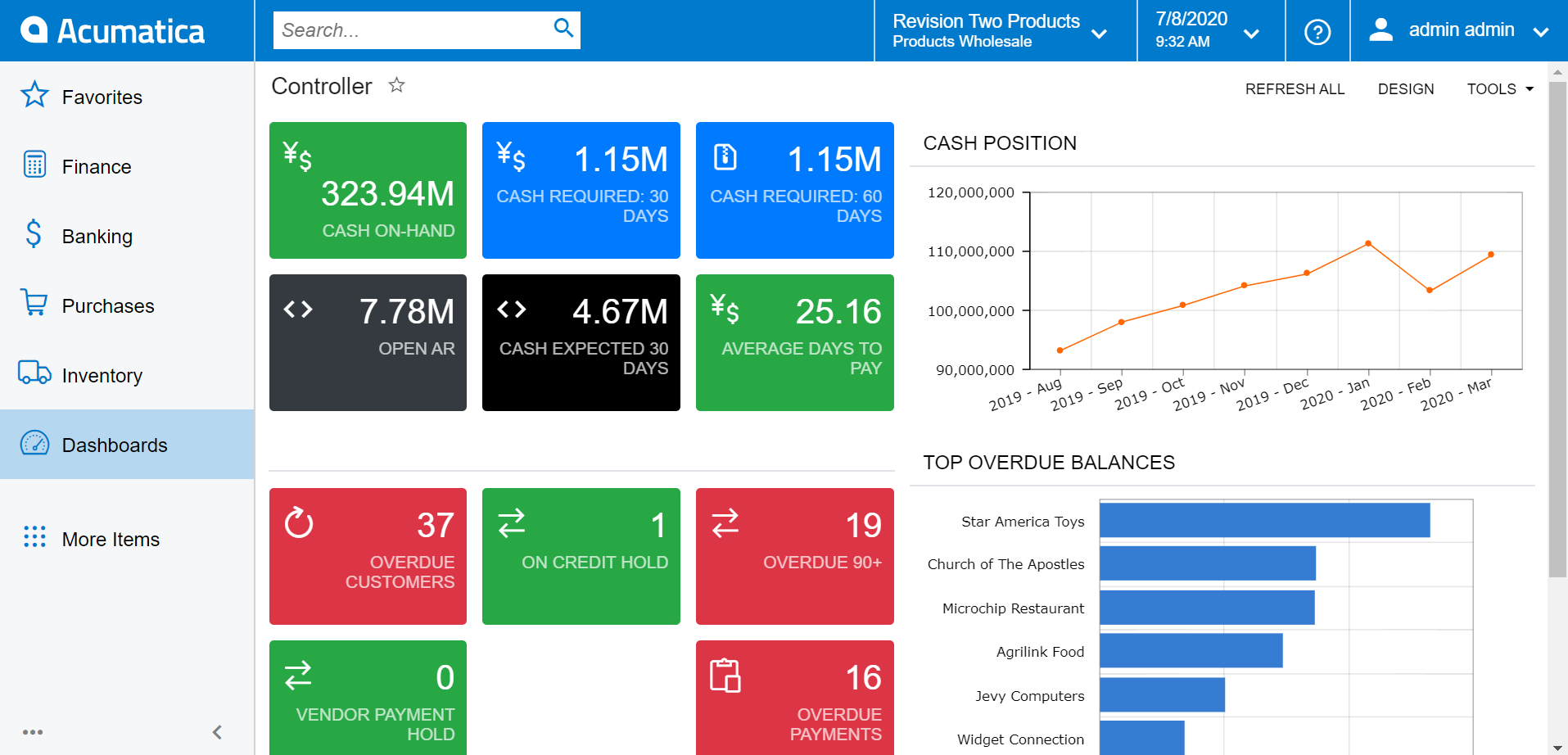Viewport: 1568px width, 755px height.
Task: Open the 323.94M value on Cash On-Hand tile
Action: pos(387,194)
